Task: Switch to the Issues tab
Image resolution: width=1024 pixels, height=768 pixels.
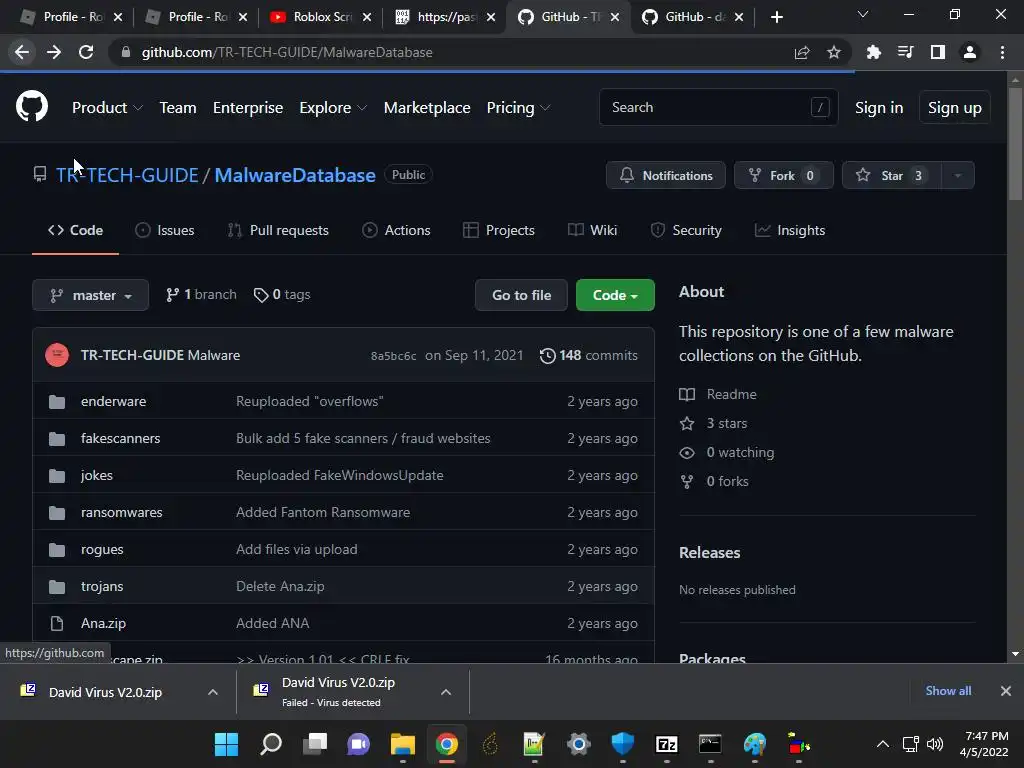Action: tap(165, 231)
